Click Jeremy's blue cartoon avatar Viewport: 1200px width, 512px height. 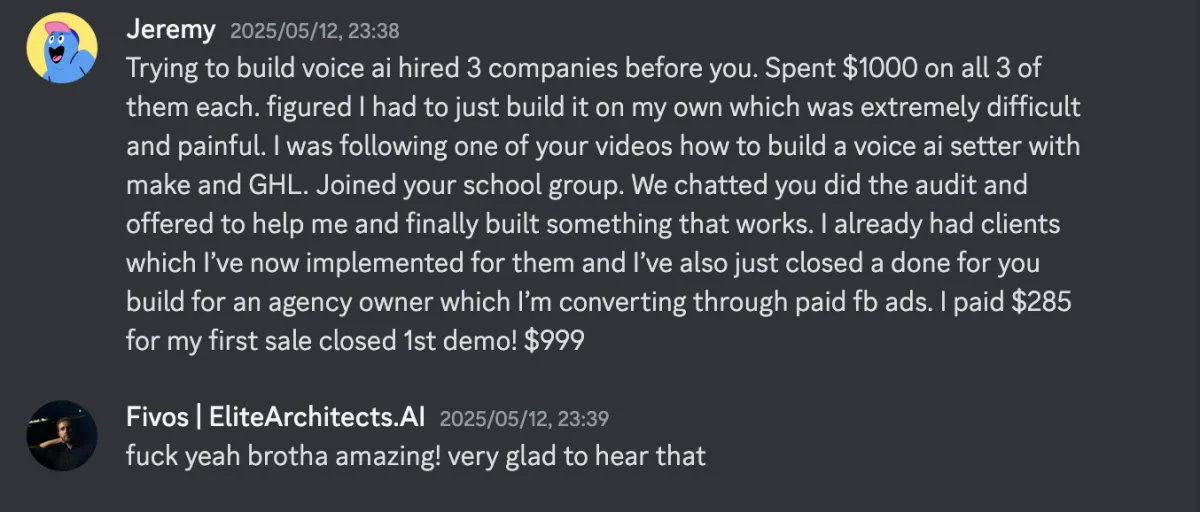(62, 48)
